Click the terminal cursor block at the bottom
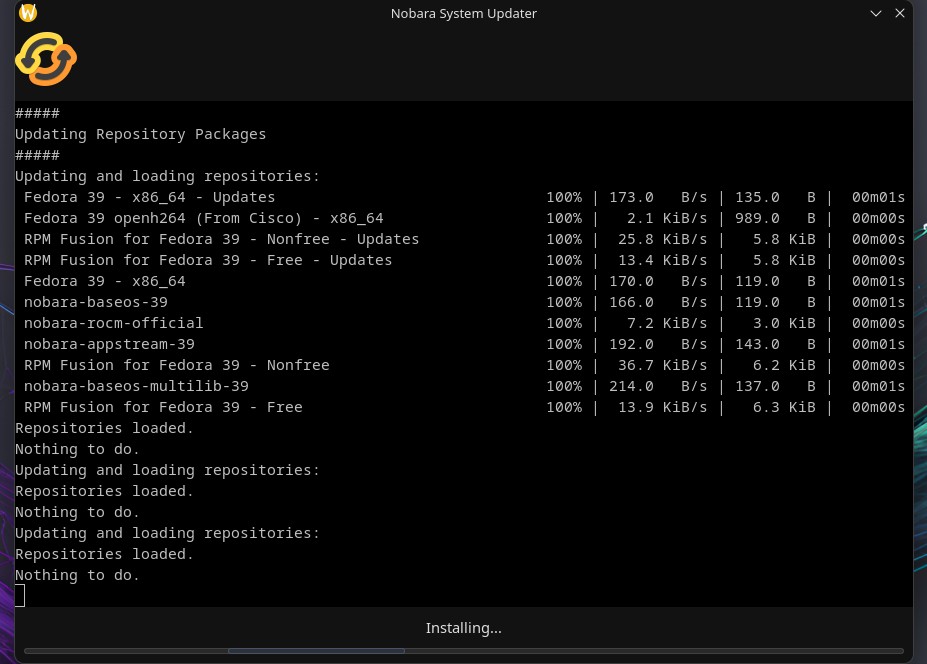This screenshot has width=927, height=664. [x=20, y=595]
